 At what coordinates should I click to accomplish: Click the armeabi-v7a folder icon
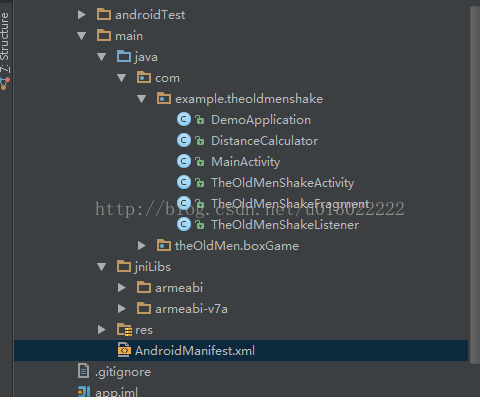coord(144,308)
